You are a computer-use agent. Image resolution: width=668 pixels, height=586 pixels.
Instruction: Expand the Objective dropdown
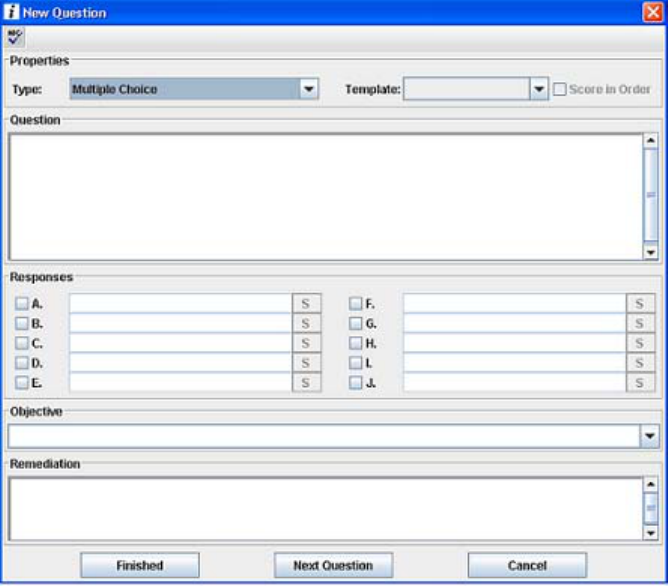pos(650,436)
